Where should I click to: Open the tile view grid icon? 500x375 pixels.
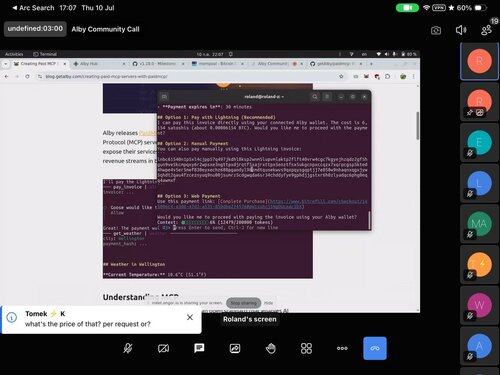(x=306, y=348)
